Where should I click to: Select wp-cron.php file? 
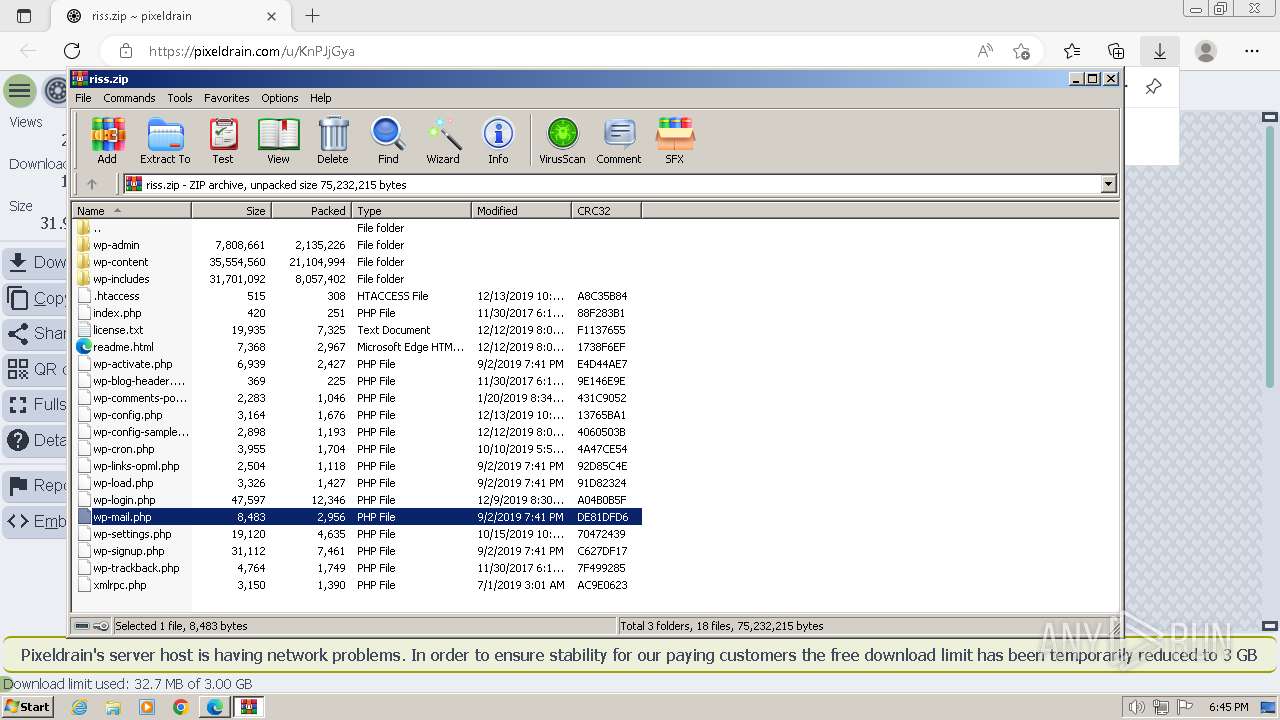(x=123, y=449)
